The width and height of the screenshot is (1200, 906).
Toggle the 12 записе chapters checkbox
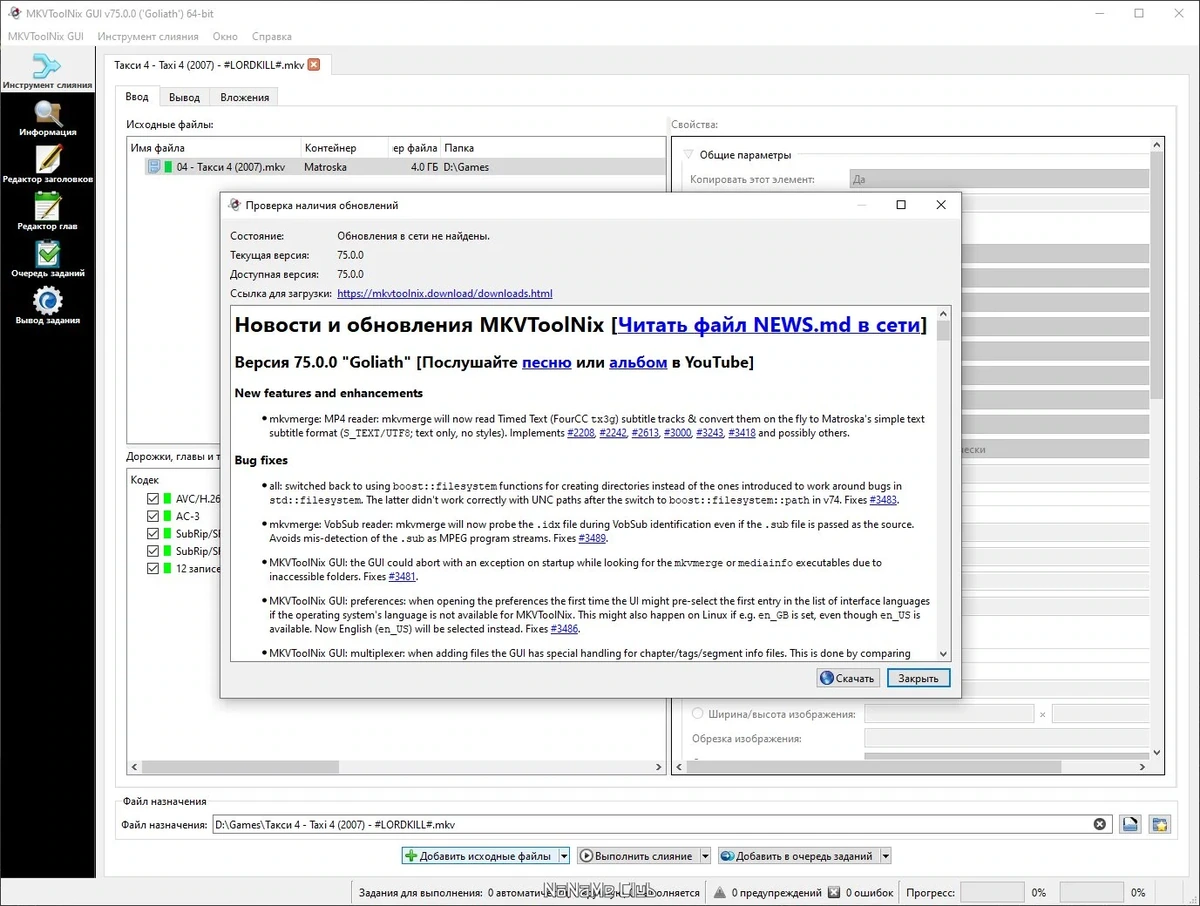[x=153, y=568]
